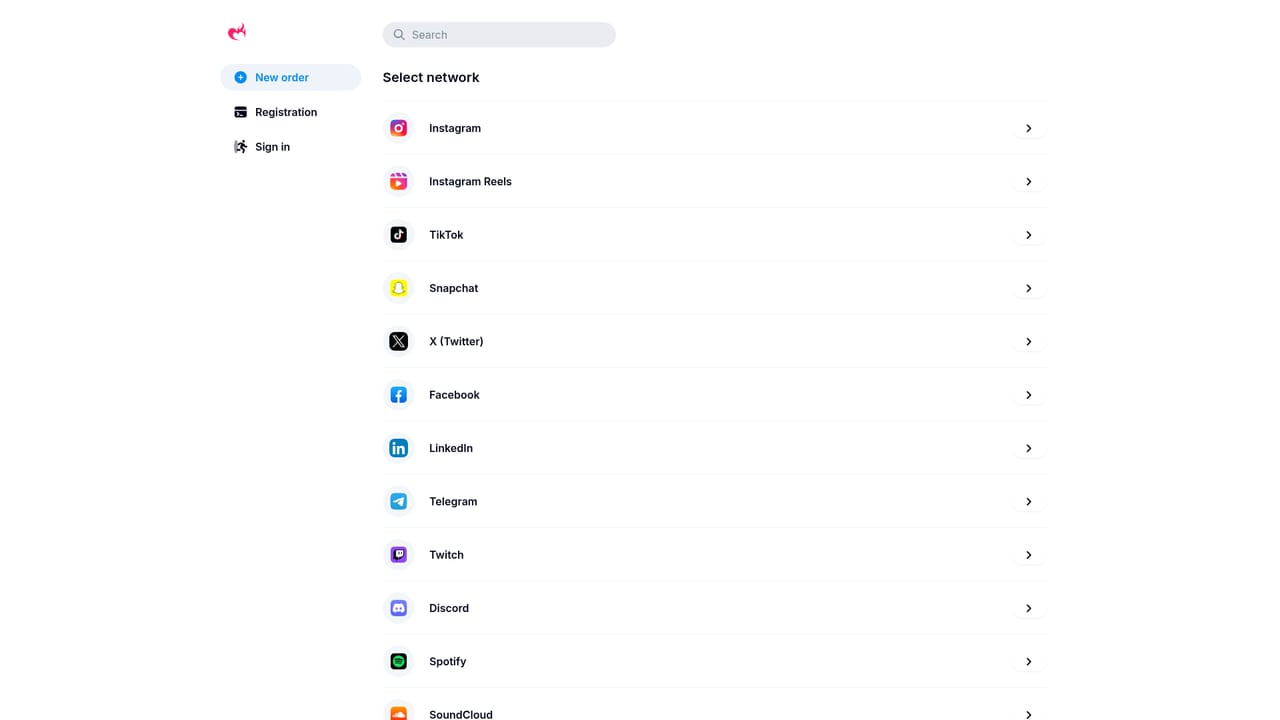Click the Instagram network icon
Viewport: 1280px width, 720px height.
point(398,128)
